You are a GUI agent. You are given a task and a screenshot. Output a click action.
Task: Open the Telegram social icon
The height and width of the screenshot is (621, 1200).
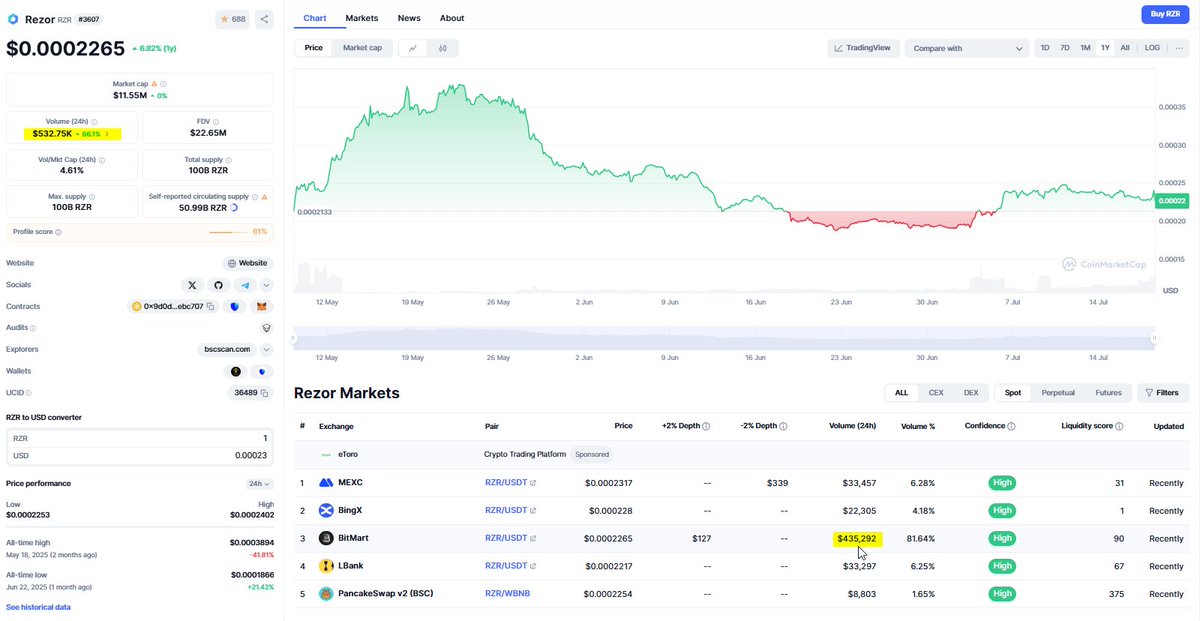point(244,285)
